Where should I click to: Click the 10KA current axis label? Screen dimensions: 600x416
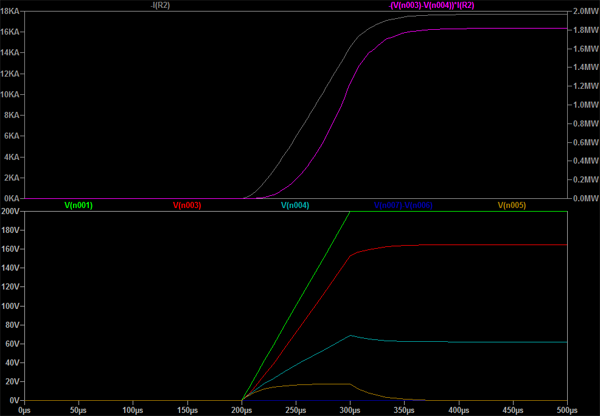[10, 95]
